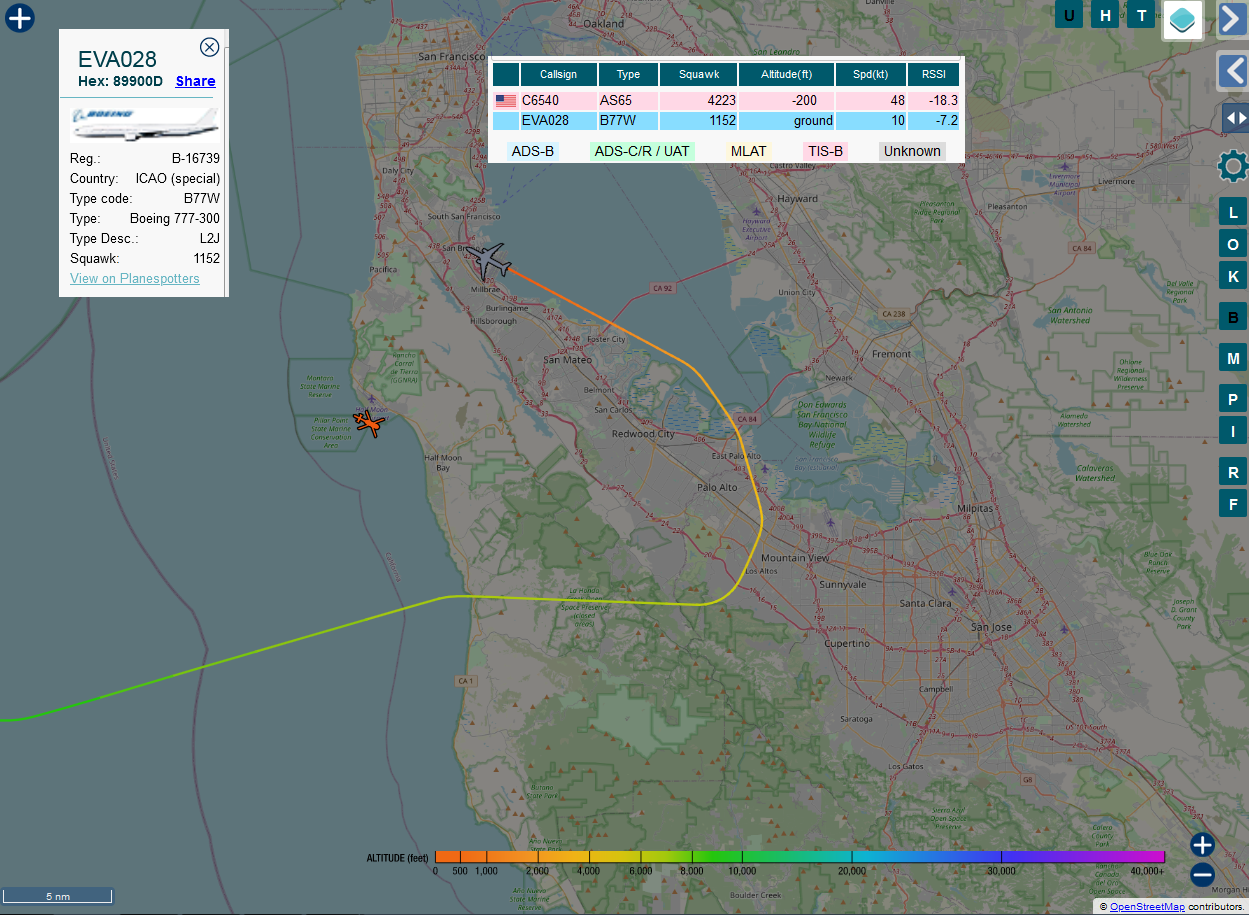Click the MLAT legend label

[x=748, y=151]
